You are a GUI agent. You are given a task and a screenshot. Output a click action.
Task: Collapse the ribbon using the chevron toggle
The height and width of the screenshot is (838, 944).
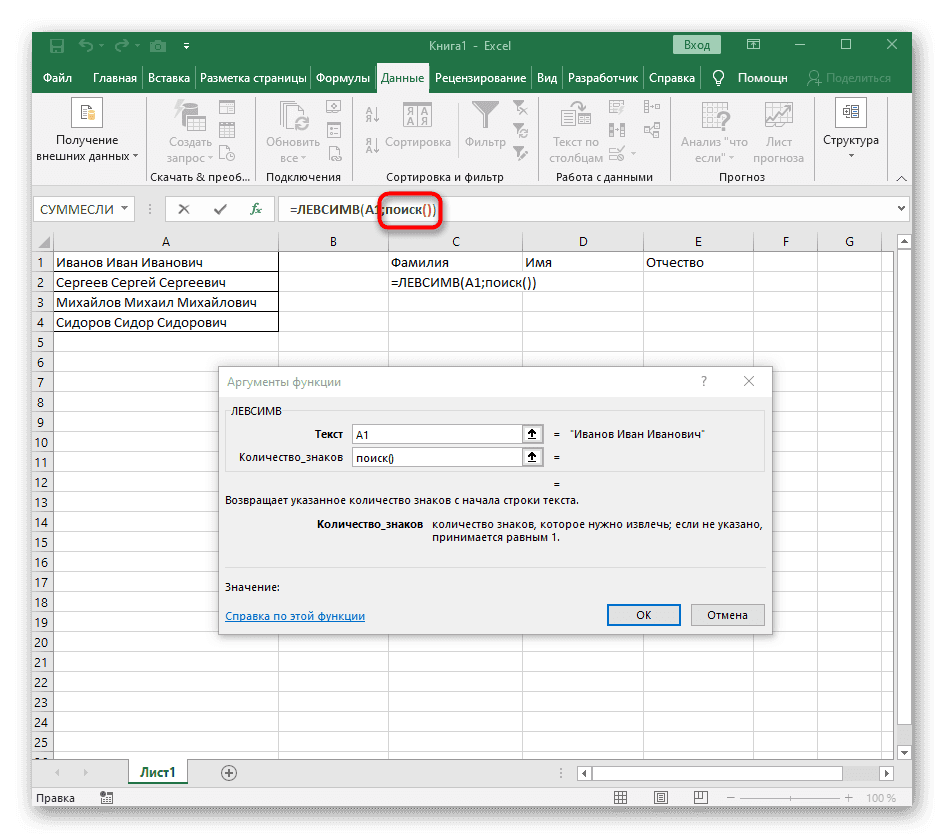click(x=899, y=178)
